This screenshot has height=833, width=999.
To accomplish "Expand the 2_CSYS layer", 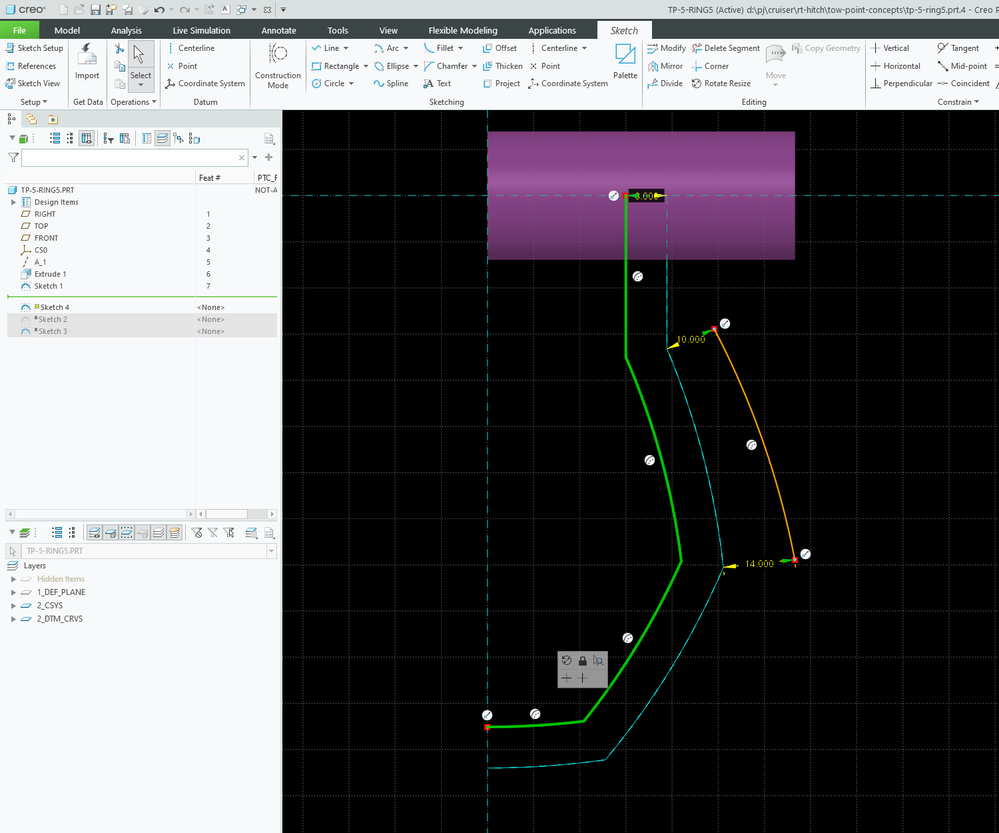I will coord(14,605).
